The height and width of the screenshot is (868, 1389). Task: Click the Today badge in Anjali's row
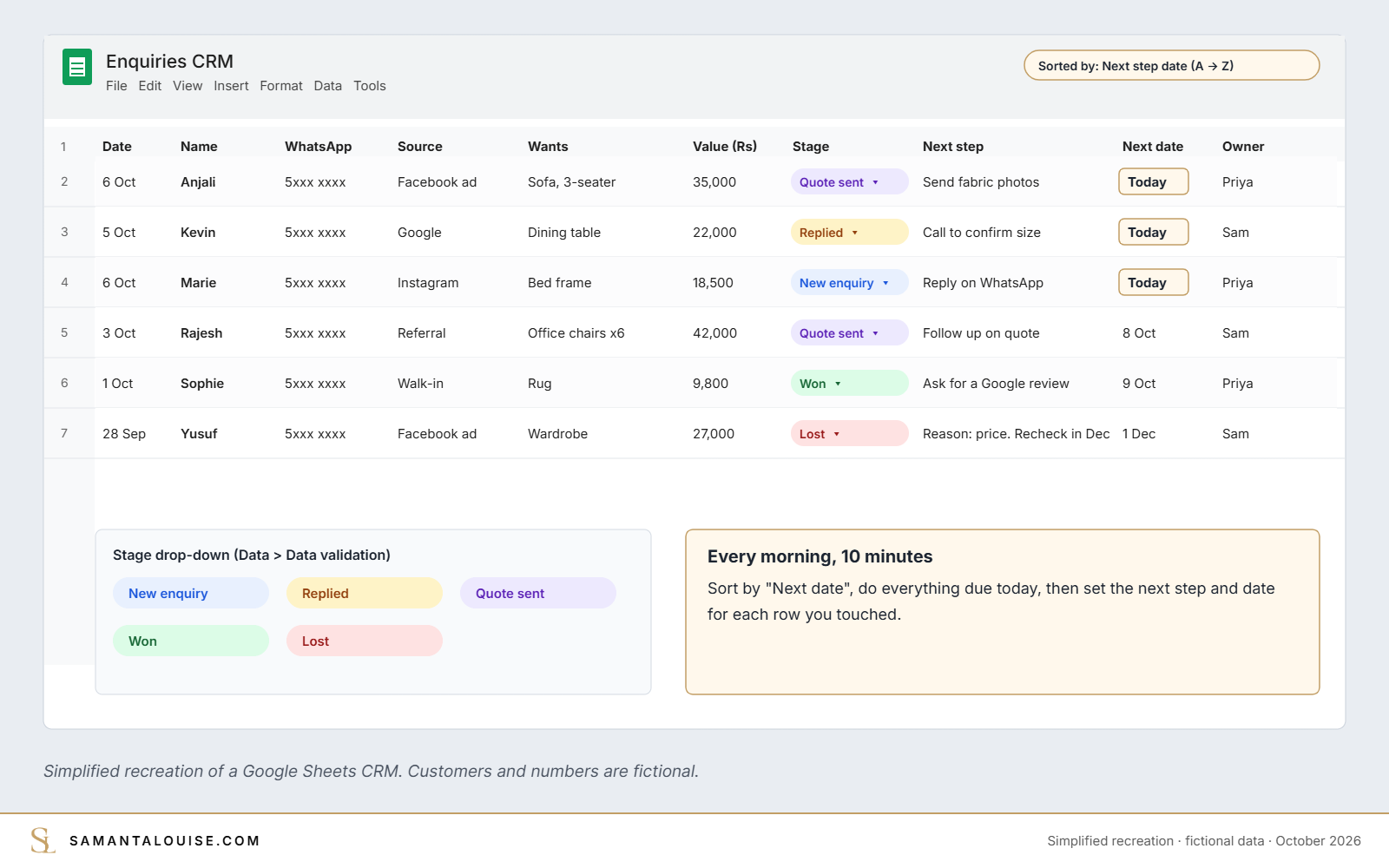click(x=1153, y=182)
